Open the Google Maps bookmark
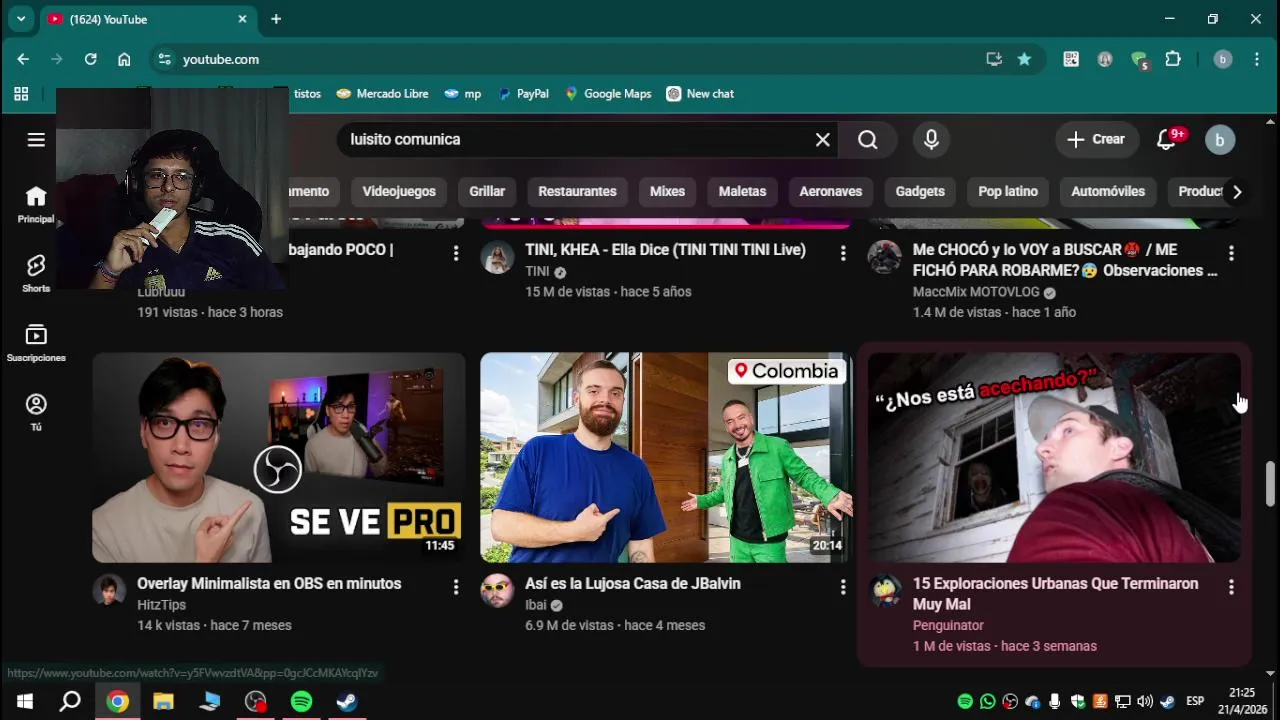 pyautogui.click(x=608, y=94)
